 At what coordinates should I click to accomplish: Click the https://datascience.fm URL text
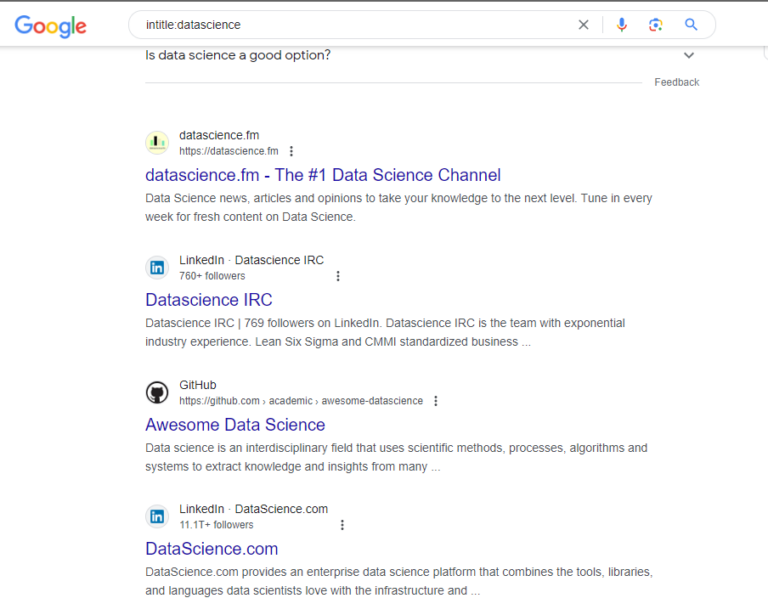pos(229,151)
